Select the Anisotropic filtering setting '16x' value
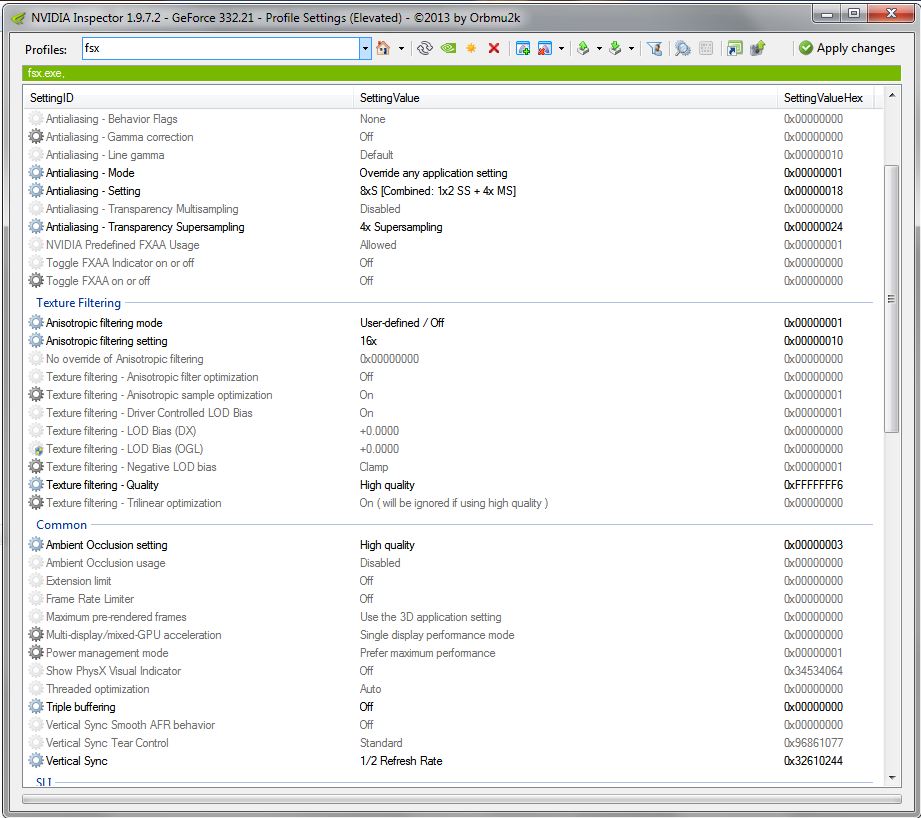Screen dimensions: 921x818 click(x=368, y=341)
